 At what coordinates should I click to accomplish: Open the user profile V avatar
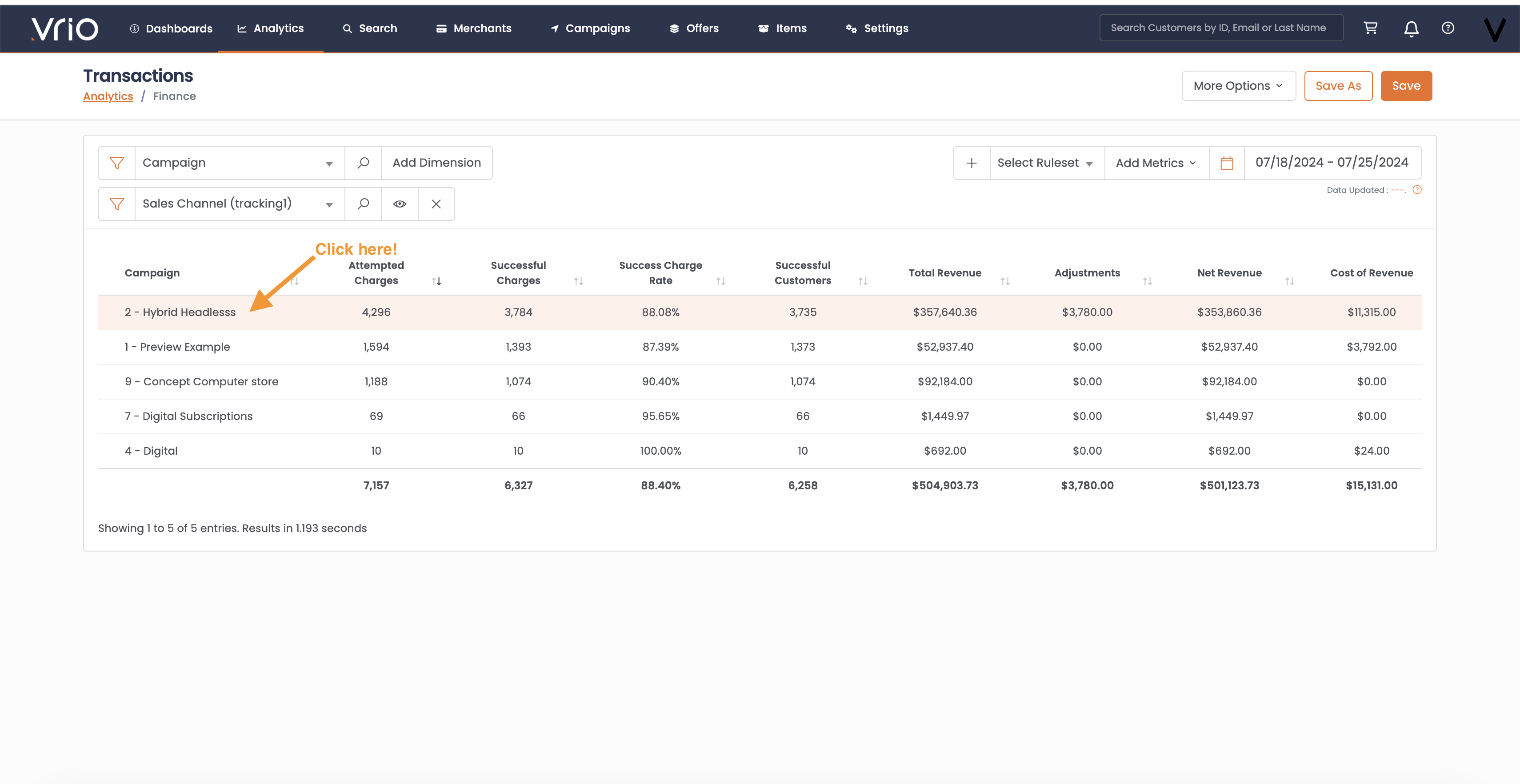[x=1495, y=29]
